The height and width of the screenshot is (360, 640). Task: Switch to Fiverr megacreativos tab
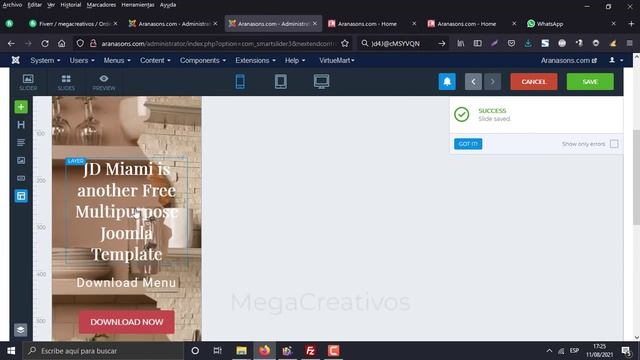tap(73, 24)
